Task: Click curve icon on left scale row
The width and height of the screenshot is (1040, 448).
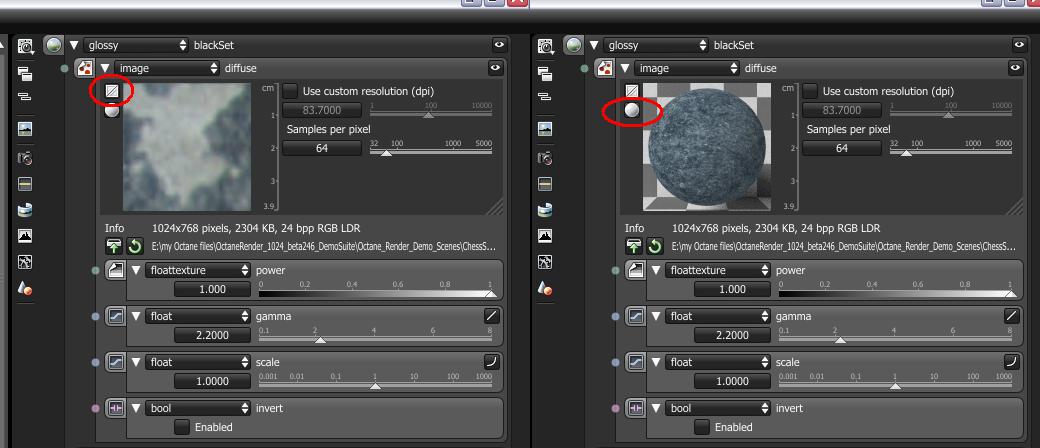Action: pyautogui.click(x=491, y=362)
